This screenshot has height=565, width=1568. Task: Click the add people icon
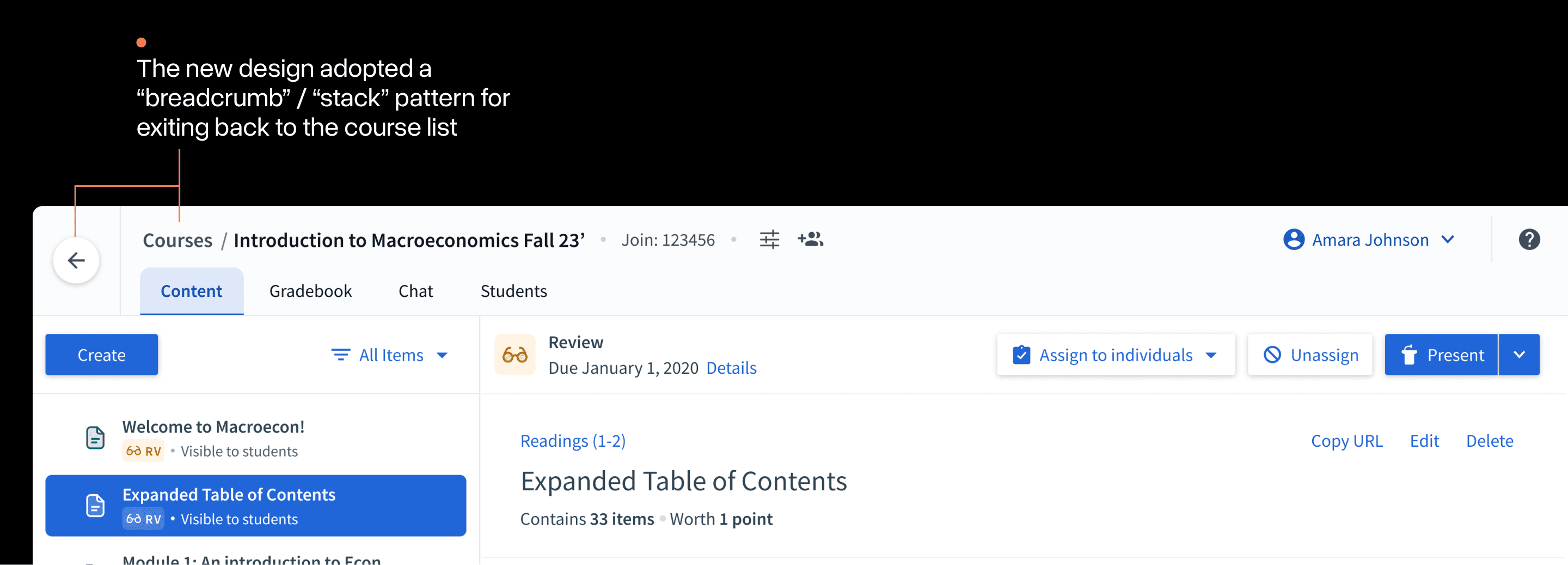[810, 239]
